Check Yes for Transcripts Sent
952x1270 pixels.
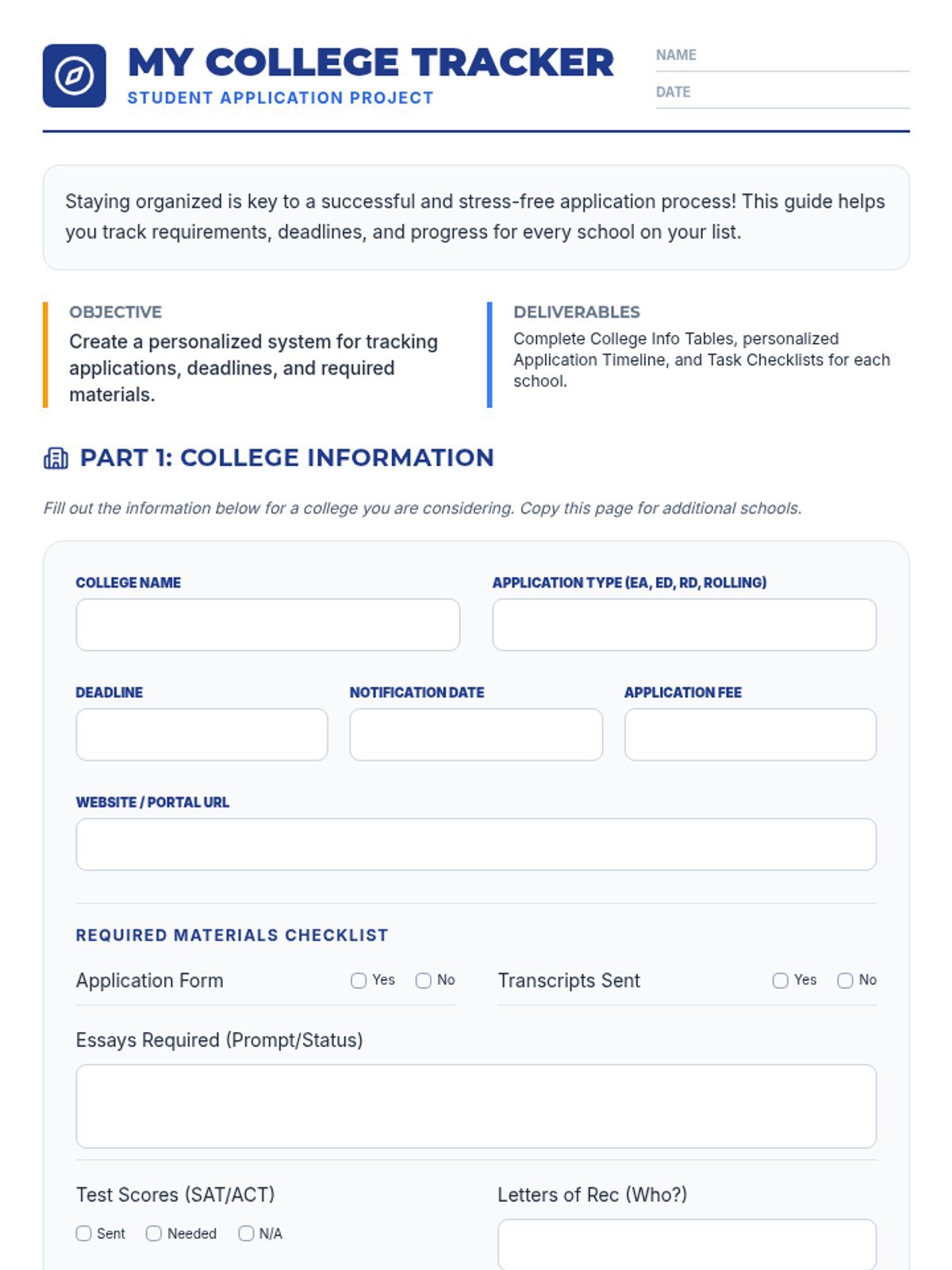780,980
